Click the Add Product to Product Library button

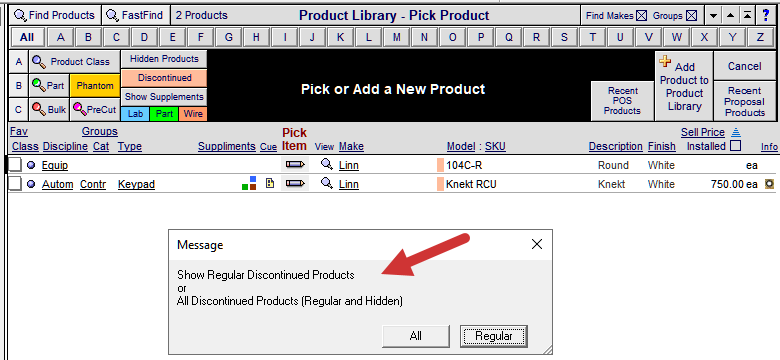(x=684, y=86)
